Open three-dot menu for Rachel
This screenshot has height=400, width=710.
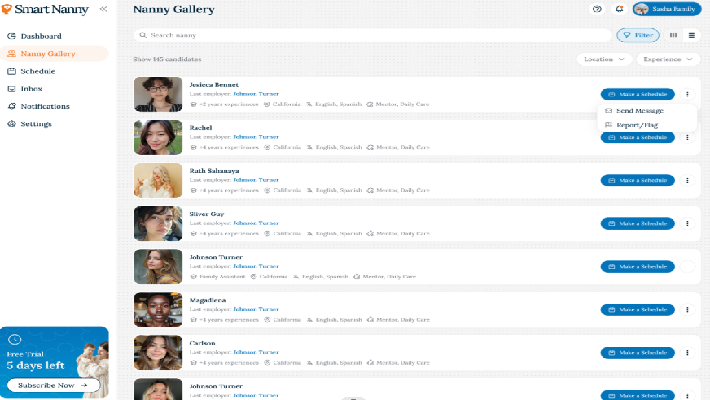coord(687,137)
